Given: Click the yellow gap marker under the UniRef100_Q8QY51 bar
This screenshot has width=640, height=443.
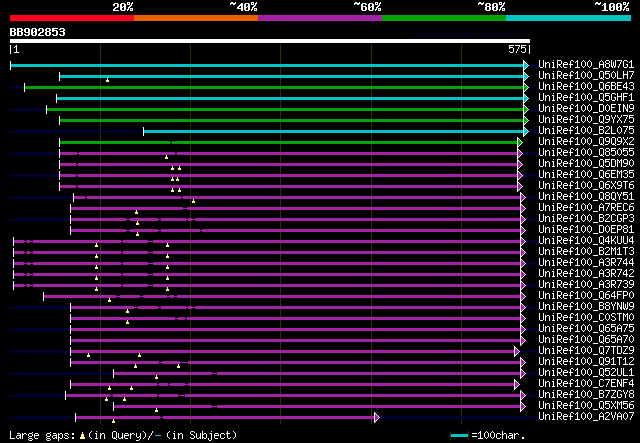Looking at the screenshot, I should tap(193, 201).
